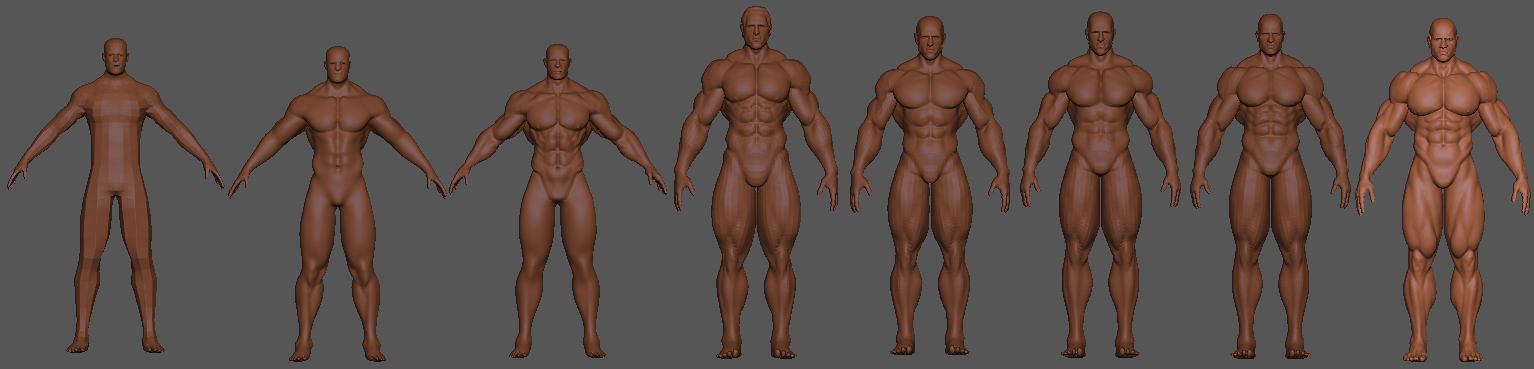Select the sixth figure from the left
The image size is (1534, 369).
[1100, 184]
